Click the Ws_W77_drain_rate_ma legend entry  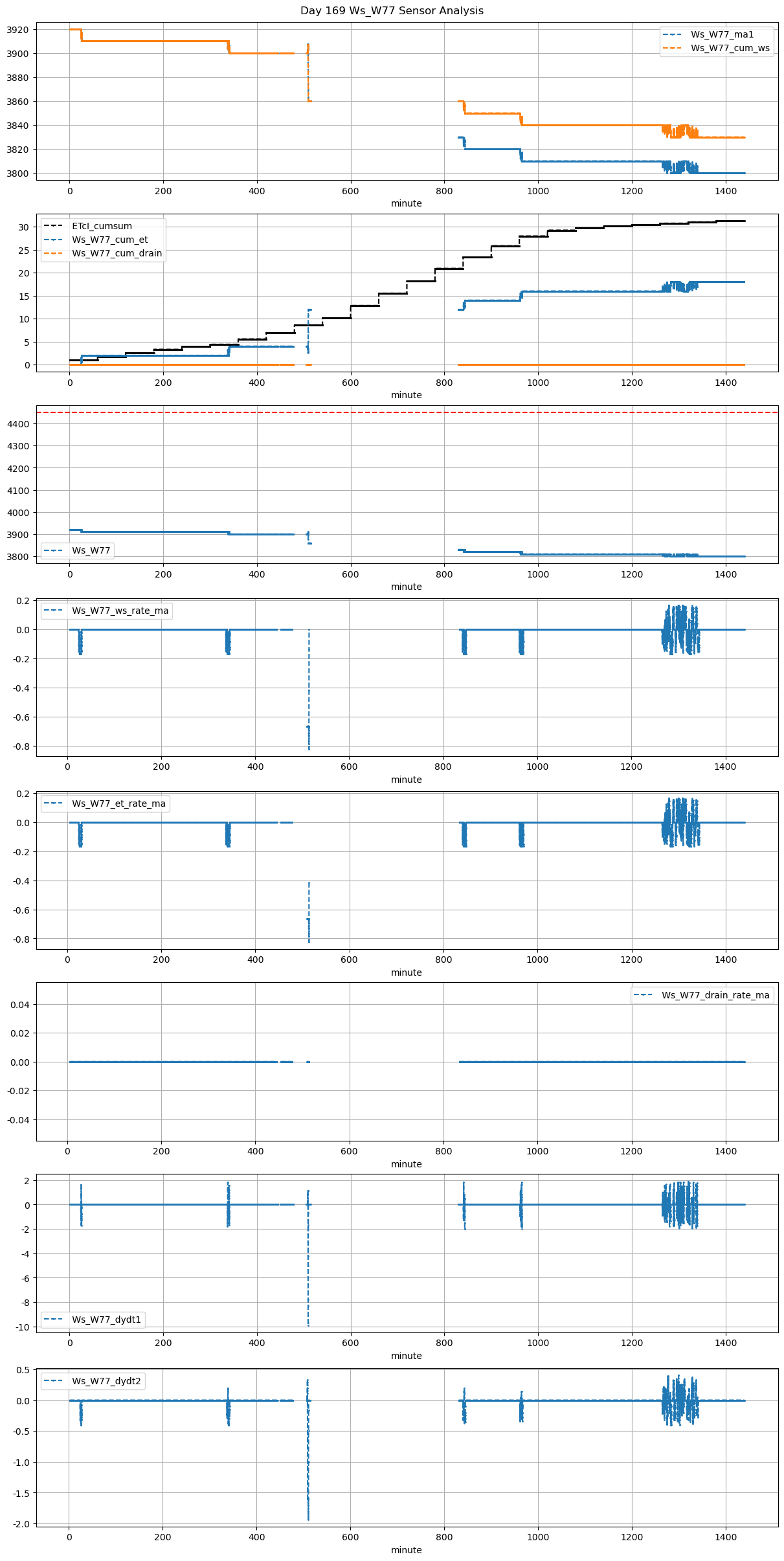tap(715, 995)
